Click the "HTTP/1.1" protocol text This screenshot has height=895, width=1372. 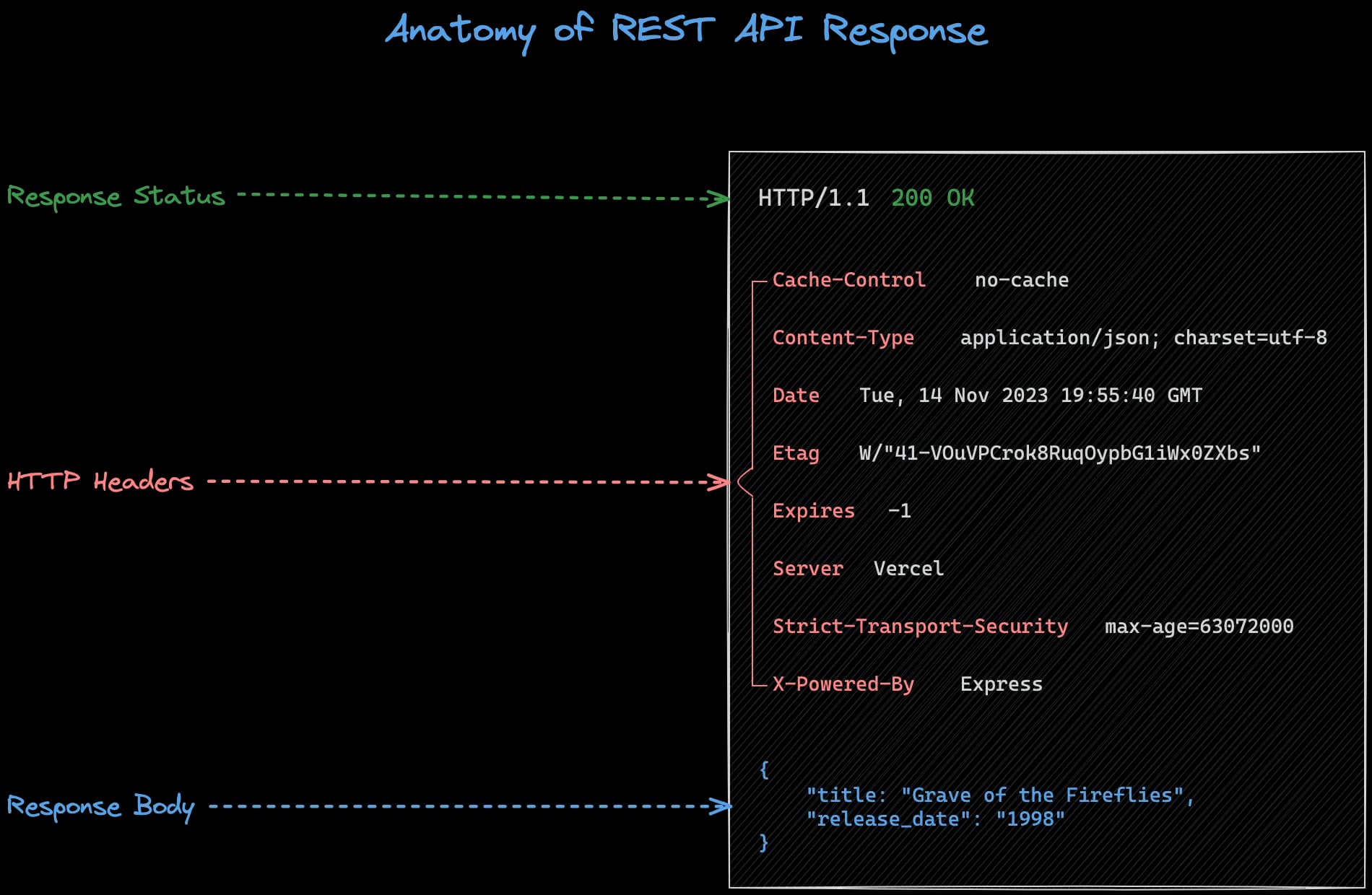tap(814, 198)
